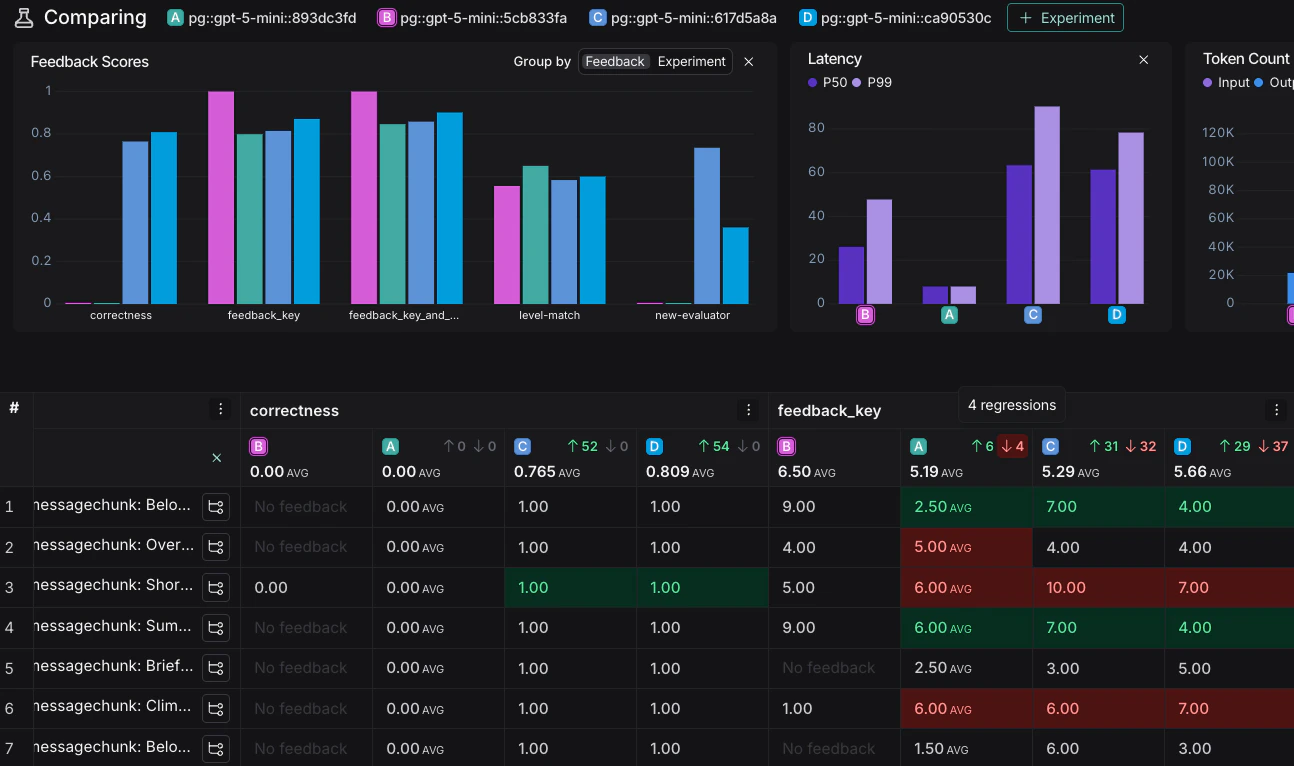The width and height of the screenshot is (1294, 766).
Task: Select Feedback in Group by toggle
Action: 614,62
